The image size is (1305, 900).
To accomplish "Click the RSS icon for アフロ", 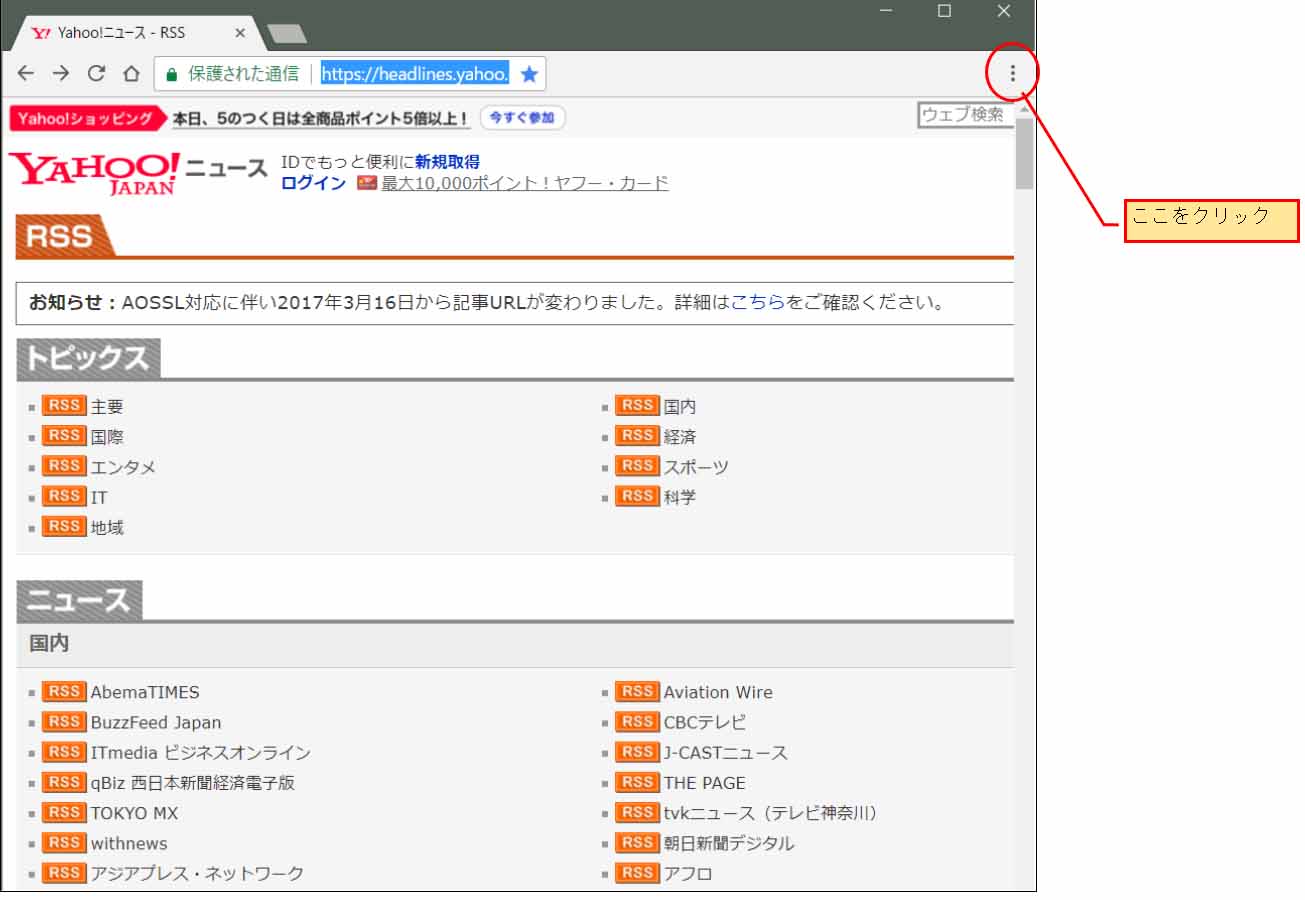I will click(x=637, y=872).
